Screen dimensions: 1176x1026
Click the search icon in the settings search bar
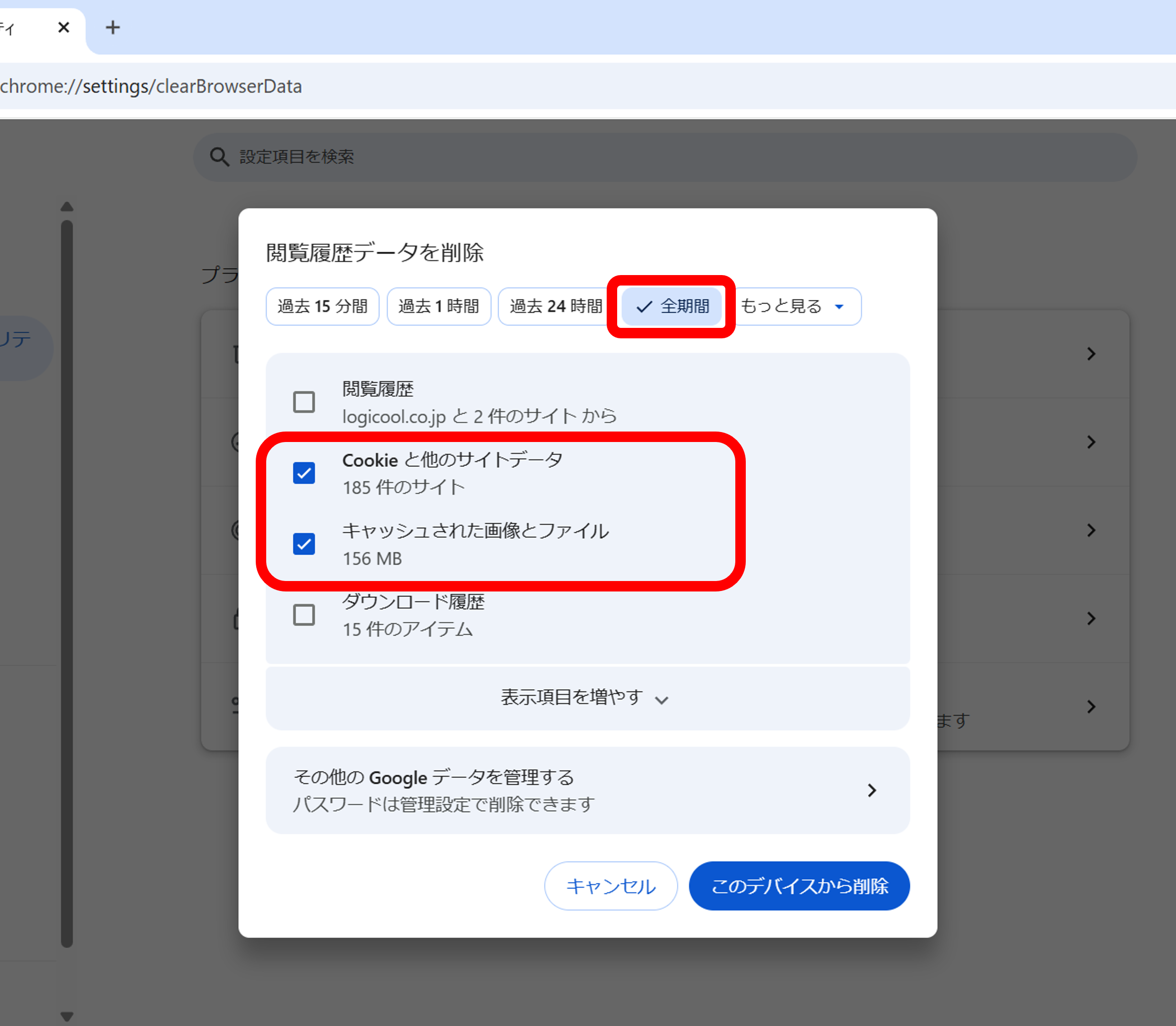[220, 156]
